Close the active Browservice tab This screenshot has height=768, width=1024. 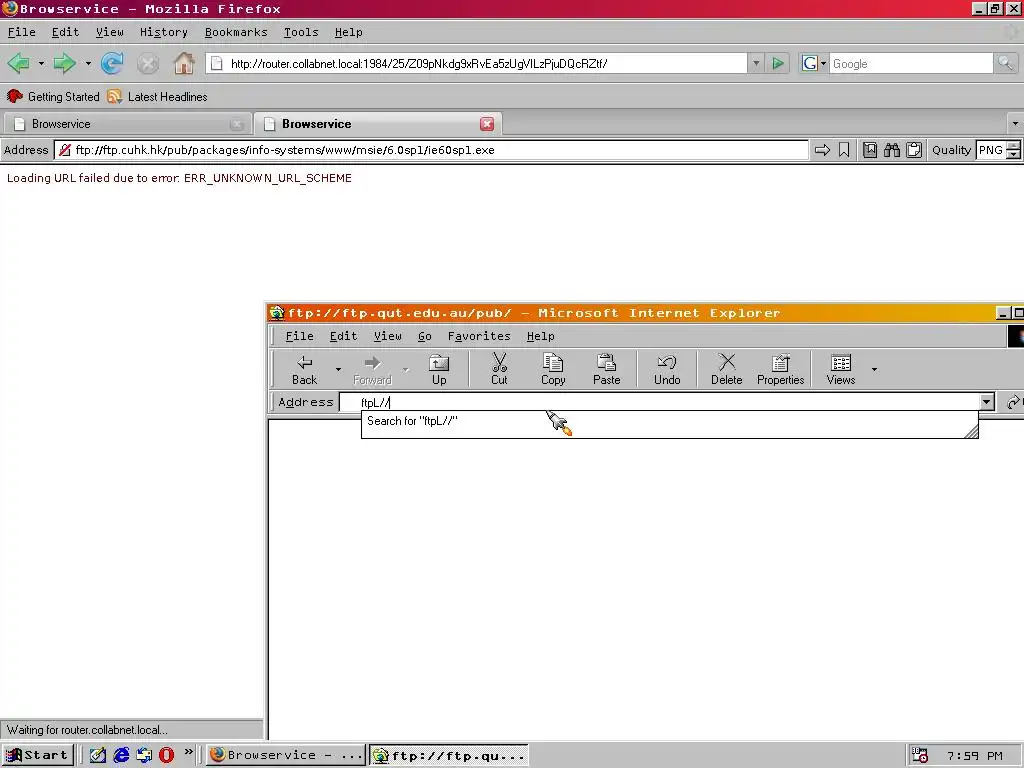point(487,124)
